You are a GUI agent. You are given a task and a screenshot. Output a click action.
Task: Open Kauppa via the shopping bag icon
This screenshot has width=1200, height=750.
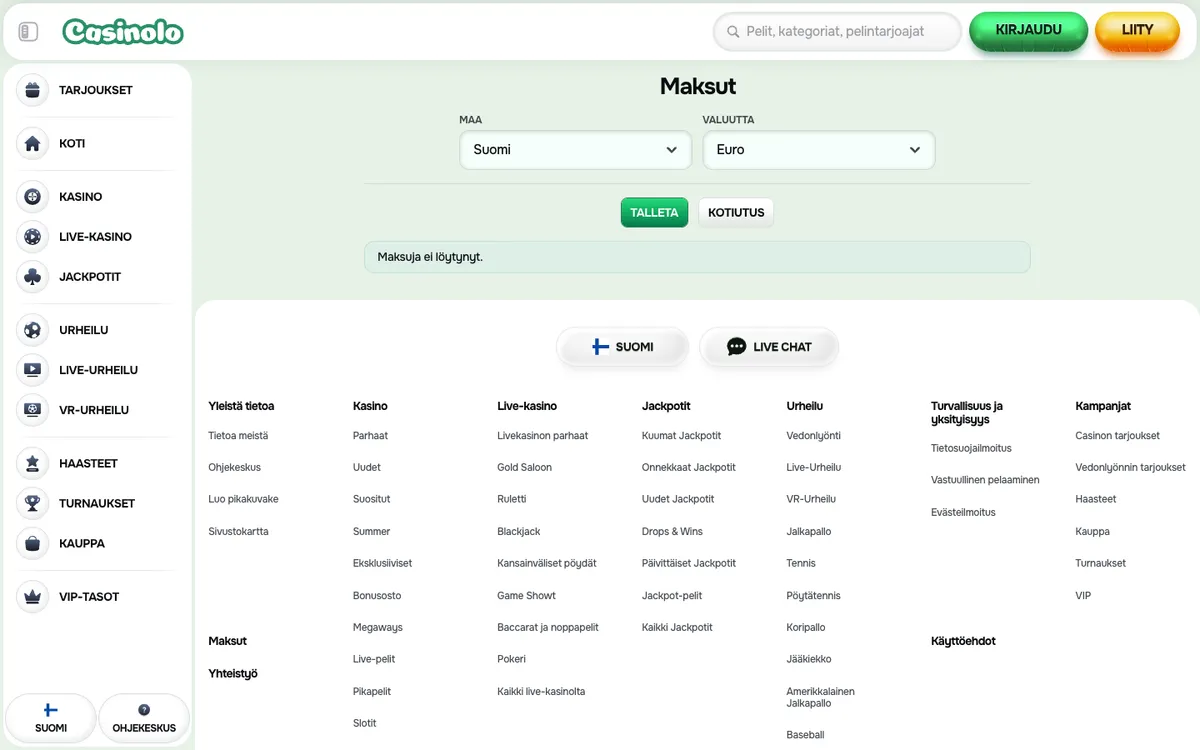tap(33, 543)
